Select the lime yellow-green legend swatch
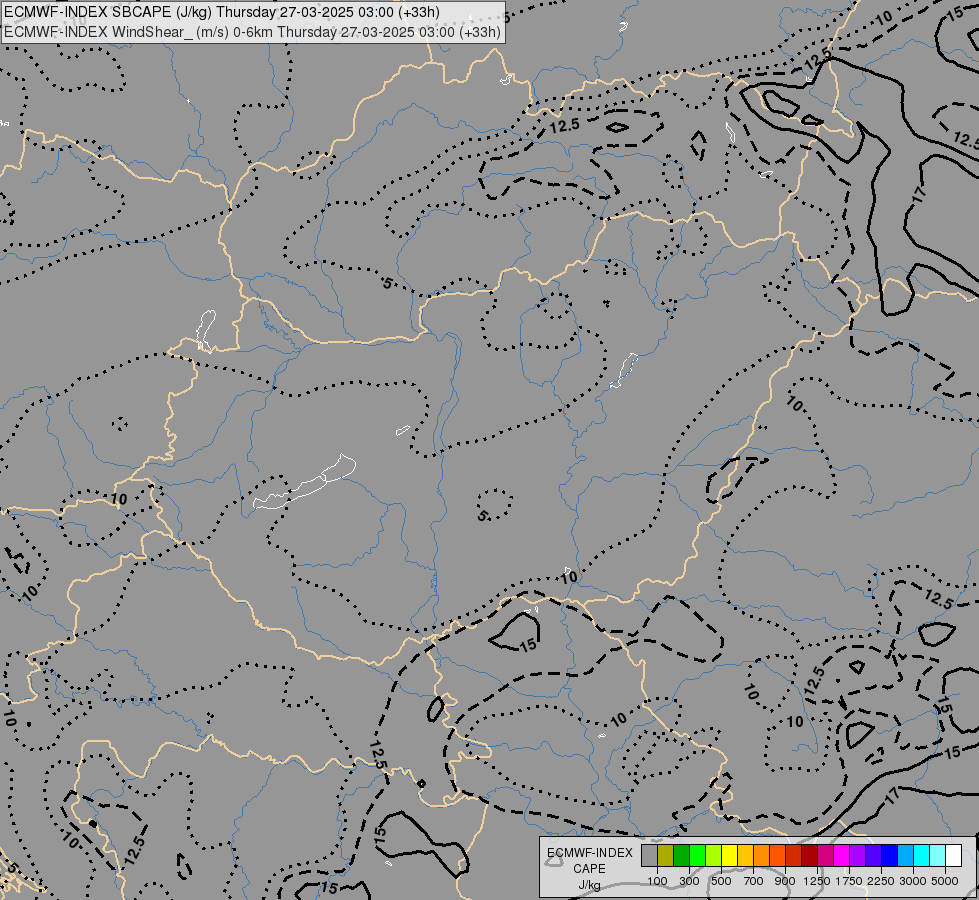The width and height of the screenshot is (979, 900). click(x=714, y=856)
